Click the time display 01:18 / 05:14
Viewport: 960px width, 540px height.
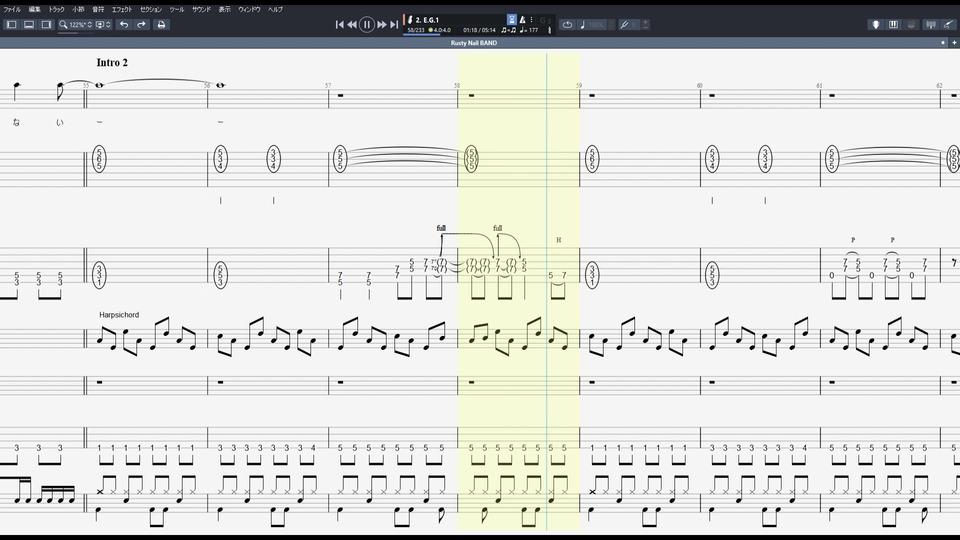click(479, 30)
